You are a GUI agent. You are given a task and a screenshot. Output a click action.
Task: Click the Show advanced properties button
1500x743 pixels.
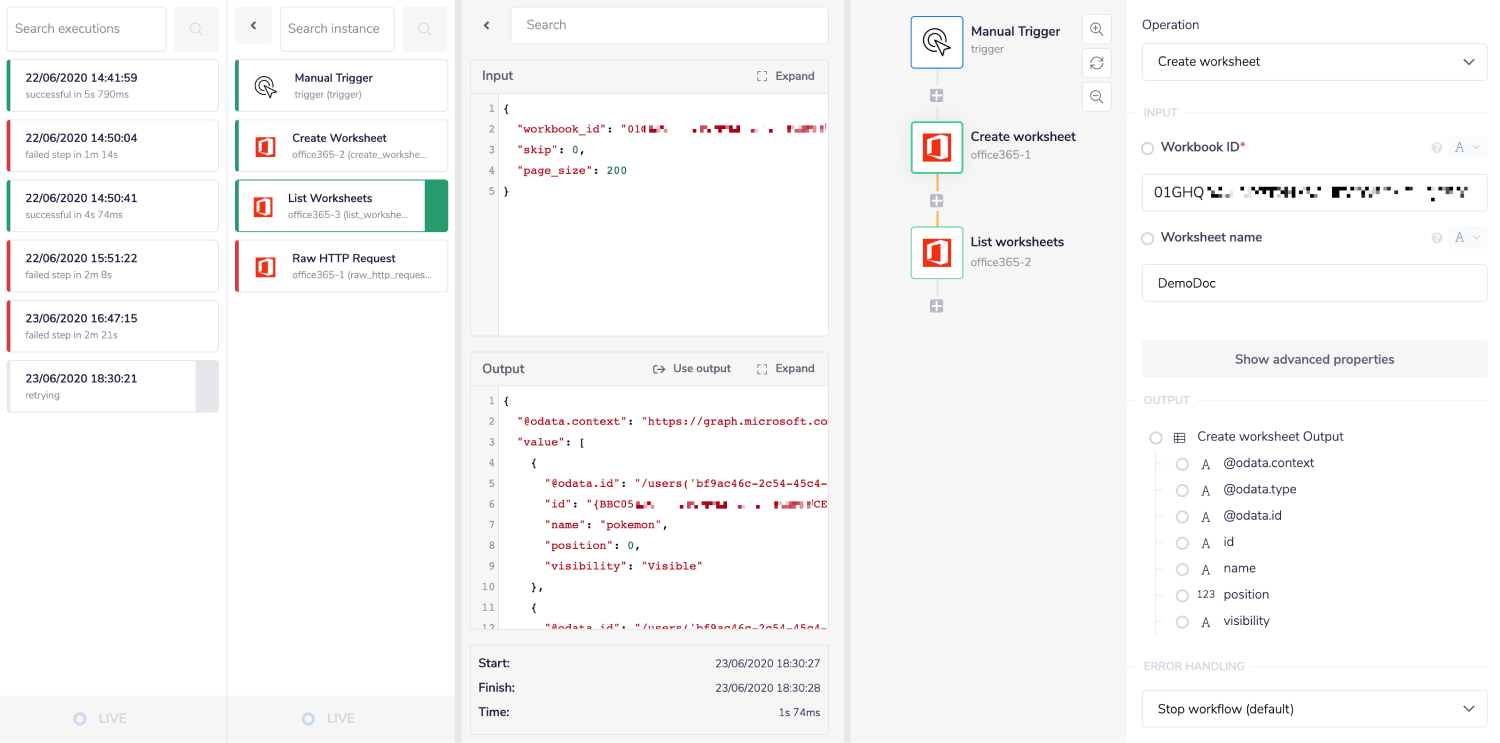(x=1313, y=359)
